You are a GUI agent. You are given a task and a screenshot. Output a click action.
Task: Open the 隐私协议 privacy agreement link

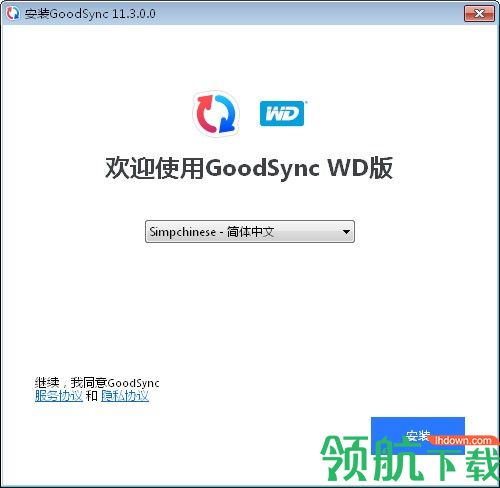(x=125, y=396)
